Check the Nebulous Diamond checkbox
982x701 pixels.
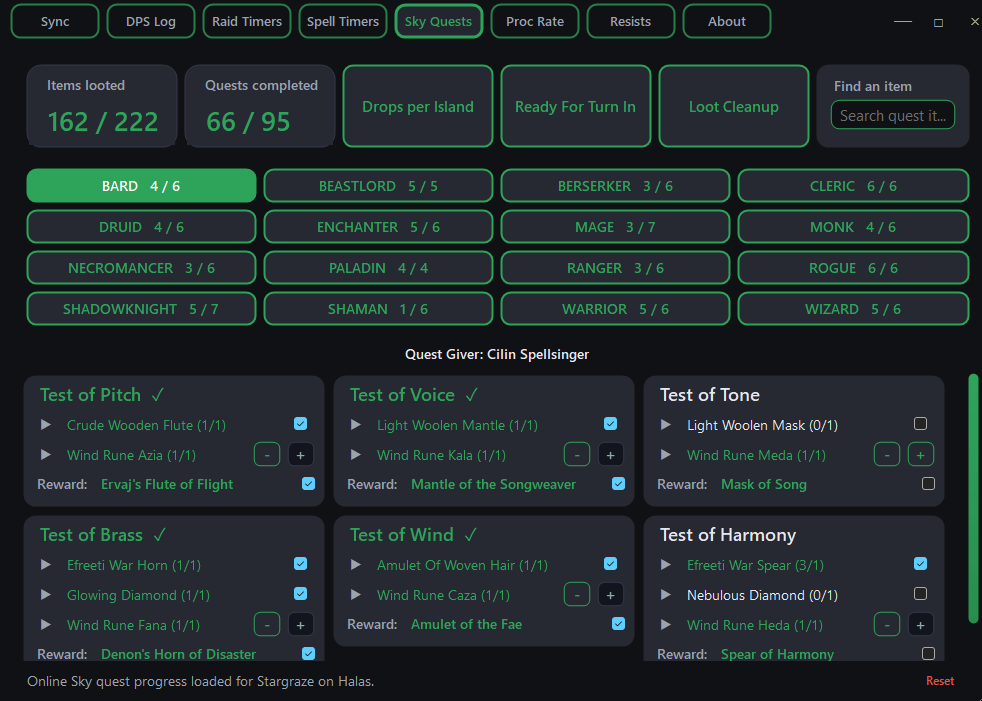[921, 594]
